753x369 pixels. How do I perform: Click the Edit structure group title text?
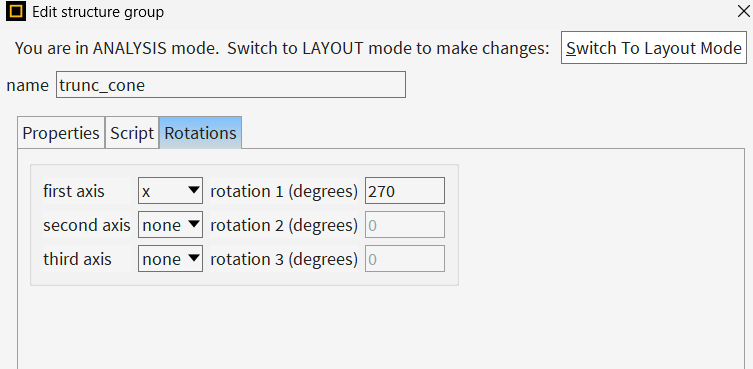coord(98,12)
